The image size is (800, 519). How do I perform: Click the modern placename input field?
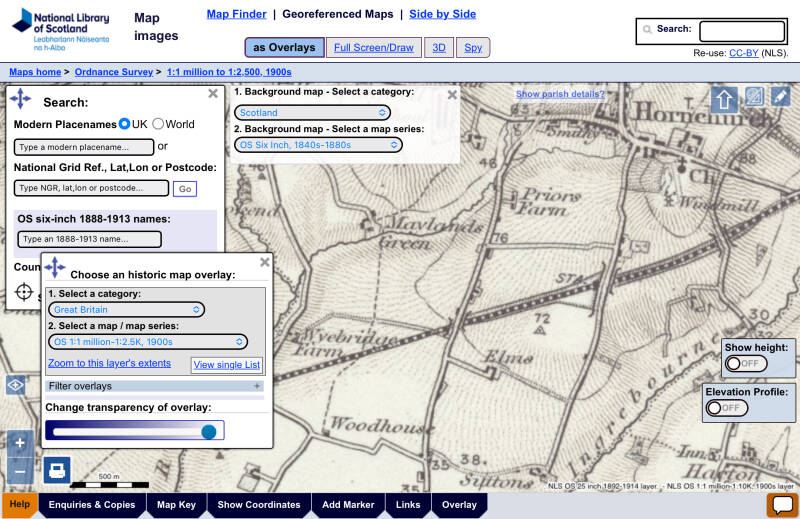[84, 147]
